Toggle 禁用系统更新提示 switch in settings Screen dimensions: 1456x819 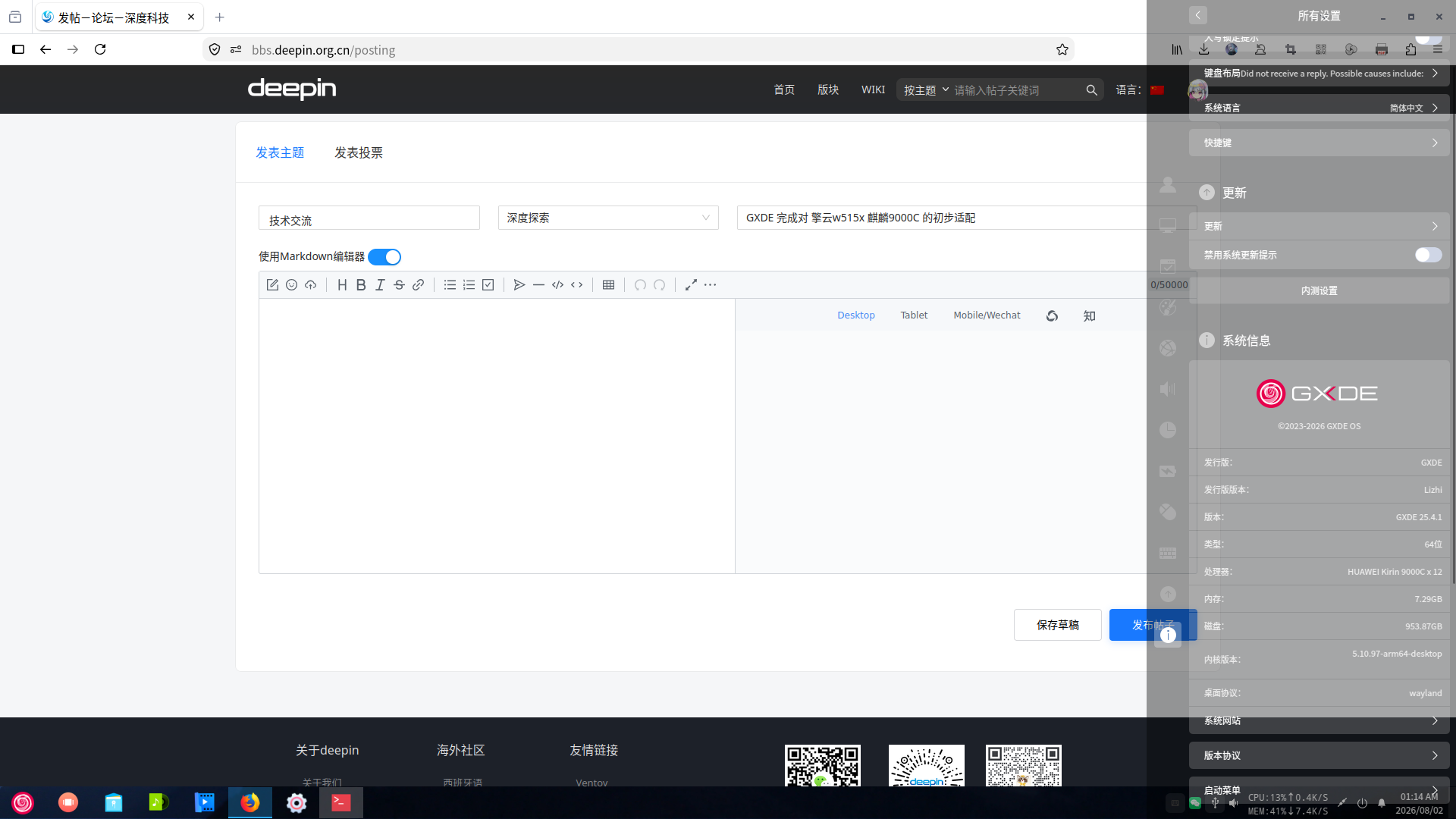point(1428,256)
